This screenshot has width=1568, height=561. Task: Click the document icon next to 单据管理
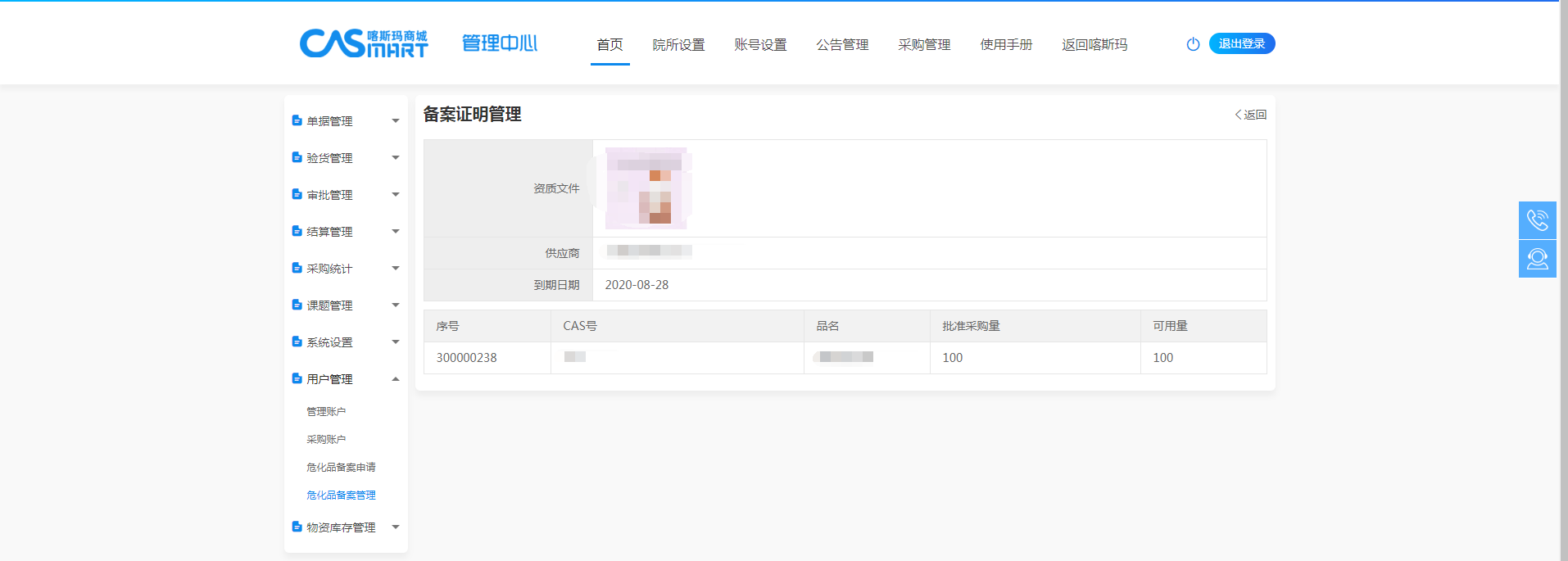(x=297, y=120)
